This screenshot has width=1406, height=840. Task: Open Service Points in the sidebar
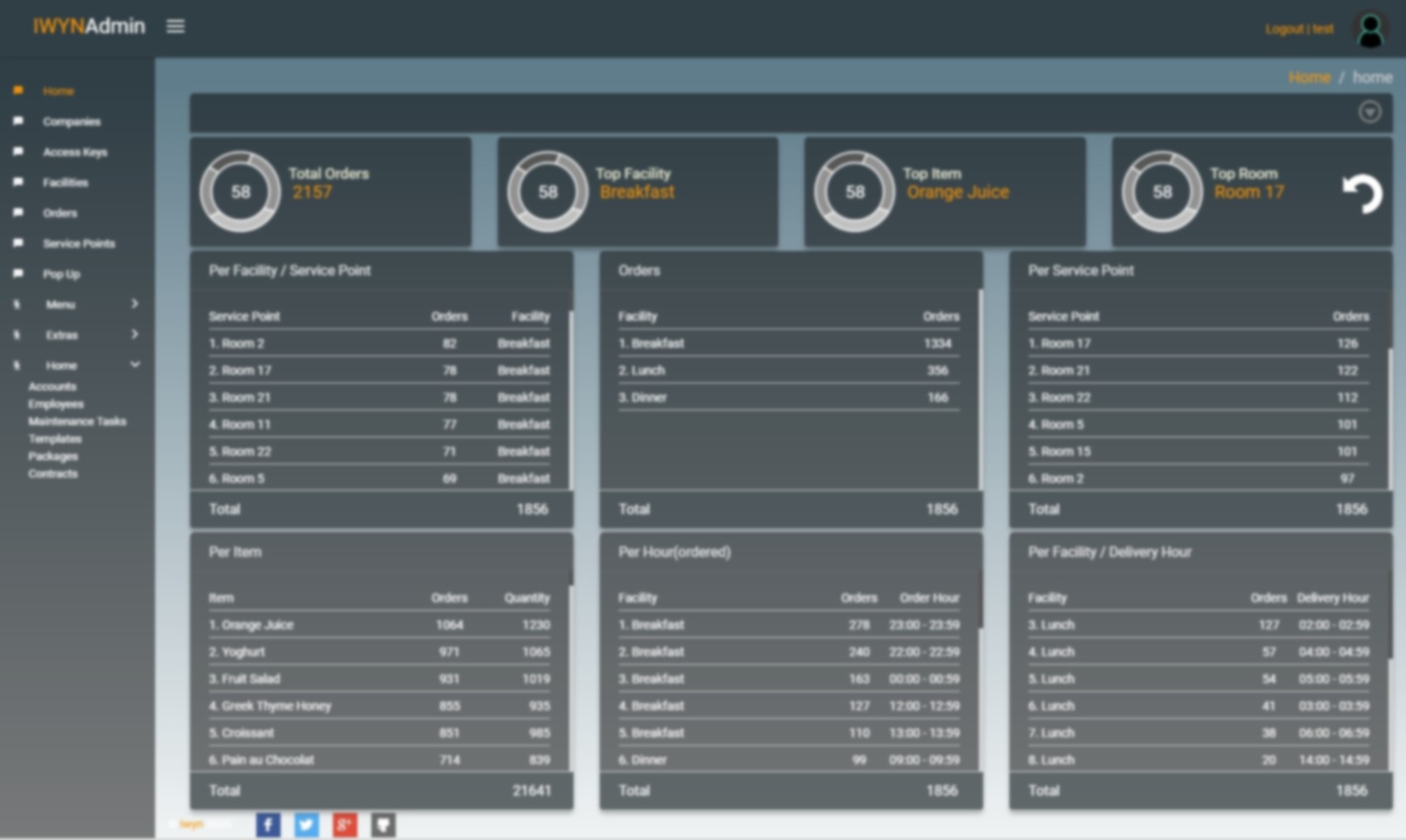(x=78, y=244)
